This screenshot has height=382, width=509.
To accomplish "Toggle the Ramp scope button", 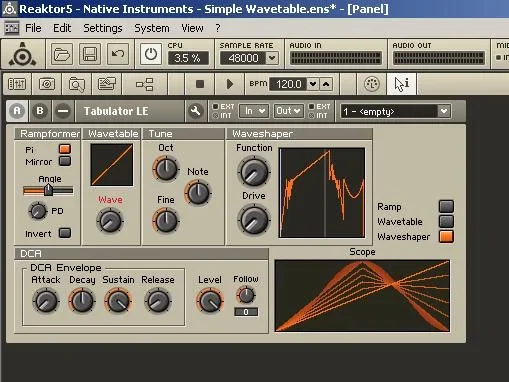I will 446,206.
